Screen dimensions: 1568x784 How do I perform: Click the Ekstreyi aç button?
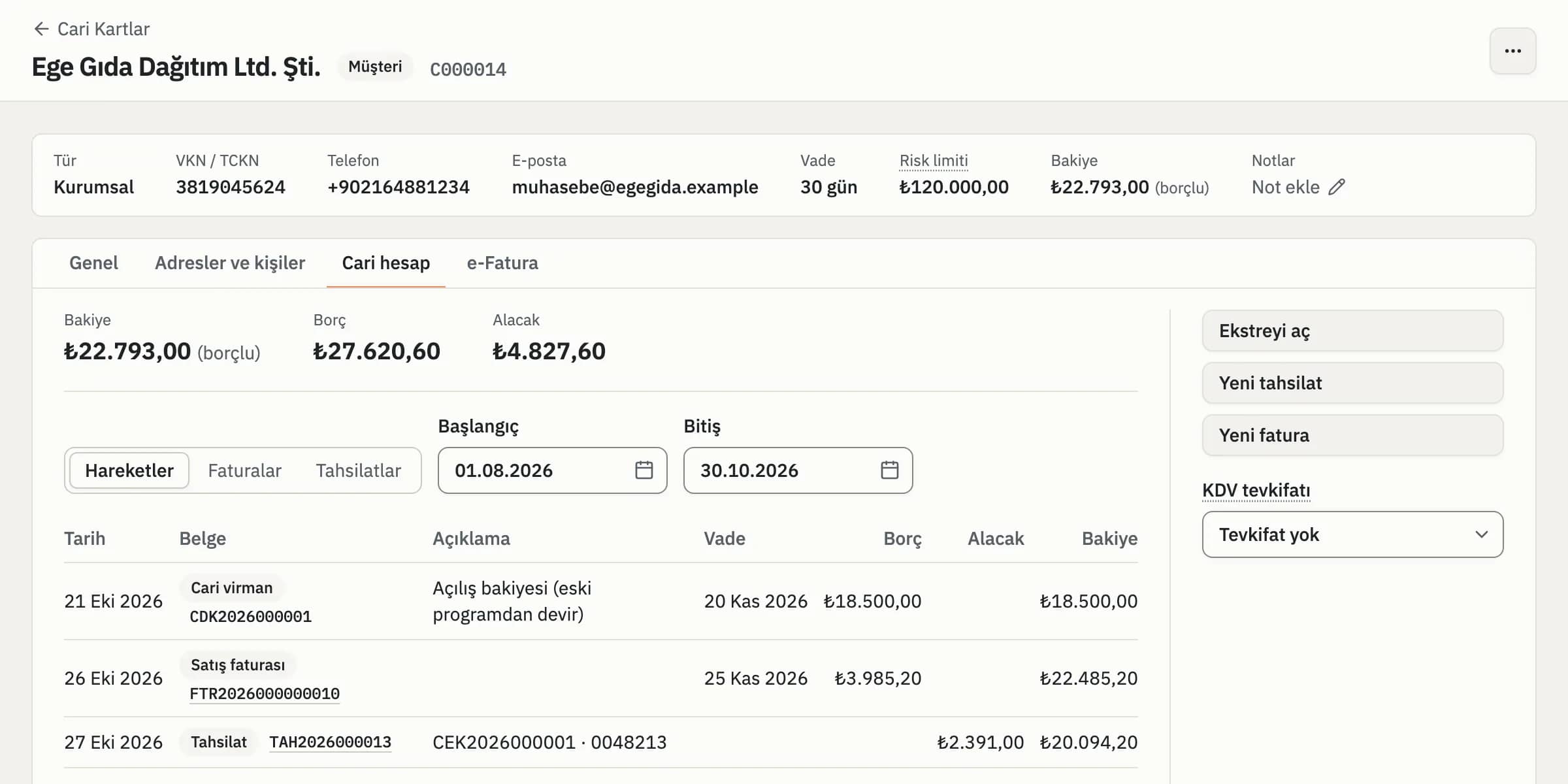(1352, 331)
